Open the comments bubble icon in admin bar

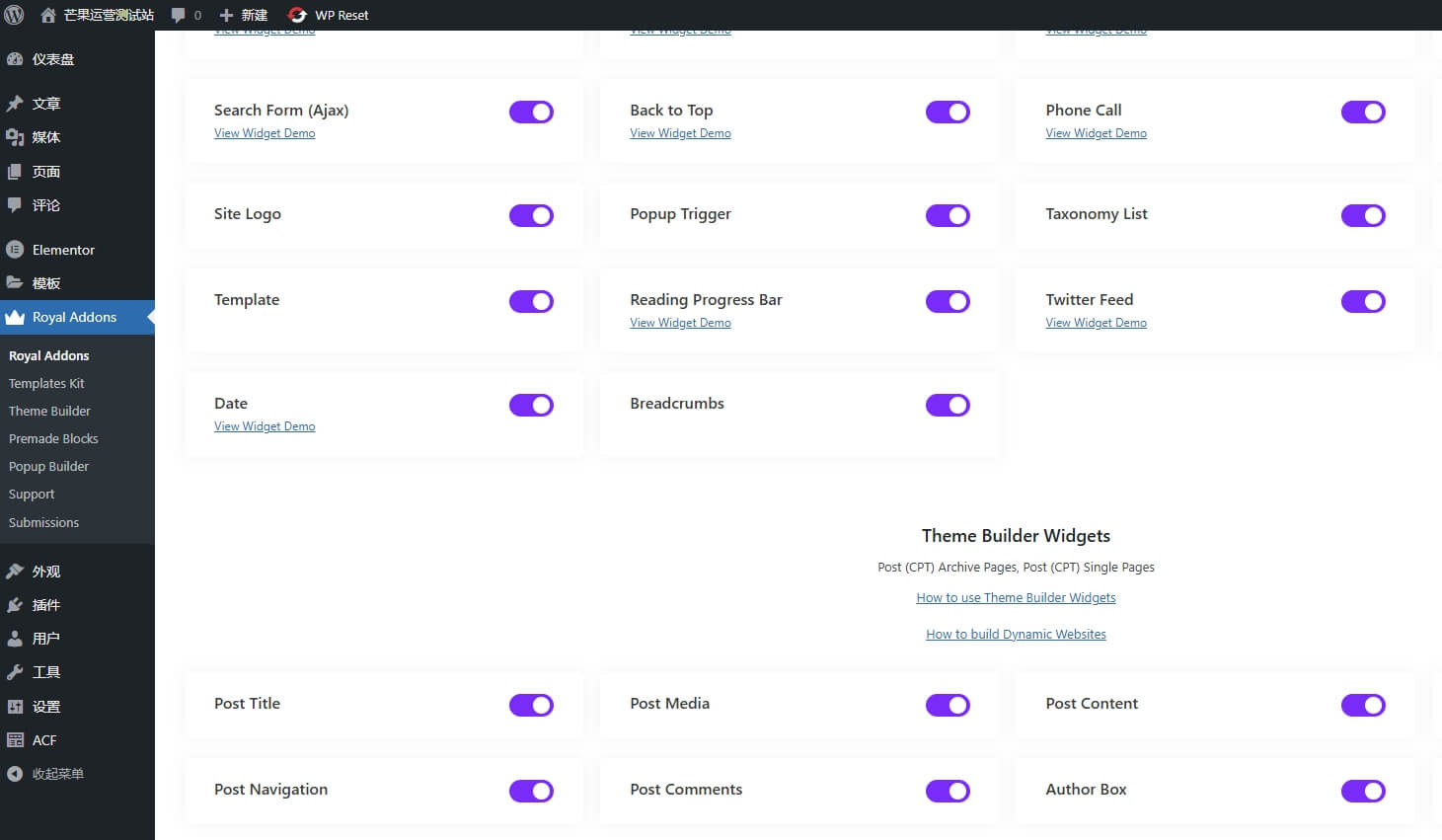pyautogui.click(x=179, y=15)
